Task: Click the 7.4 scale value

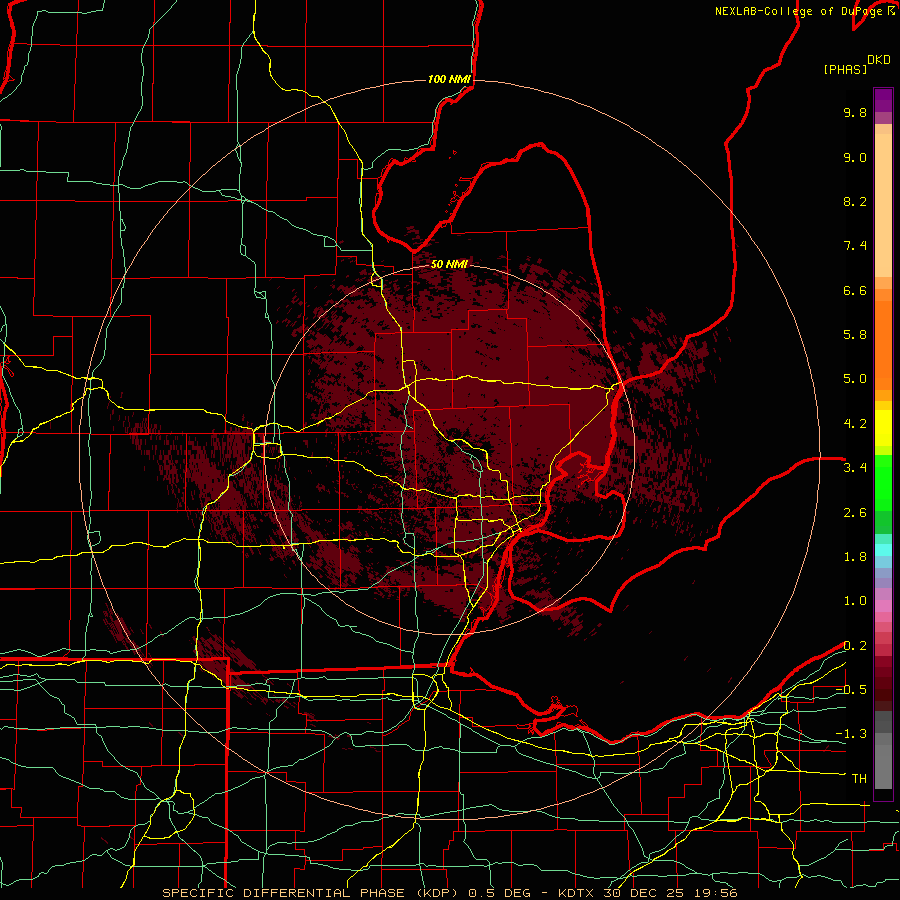Action: click(855, 246)
